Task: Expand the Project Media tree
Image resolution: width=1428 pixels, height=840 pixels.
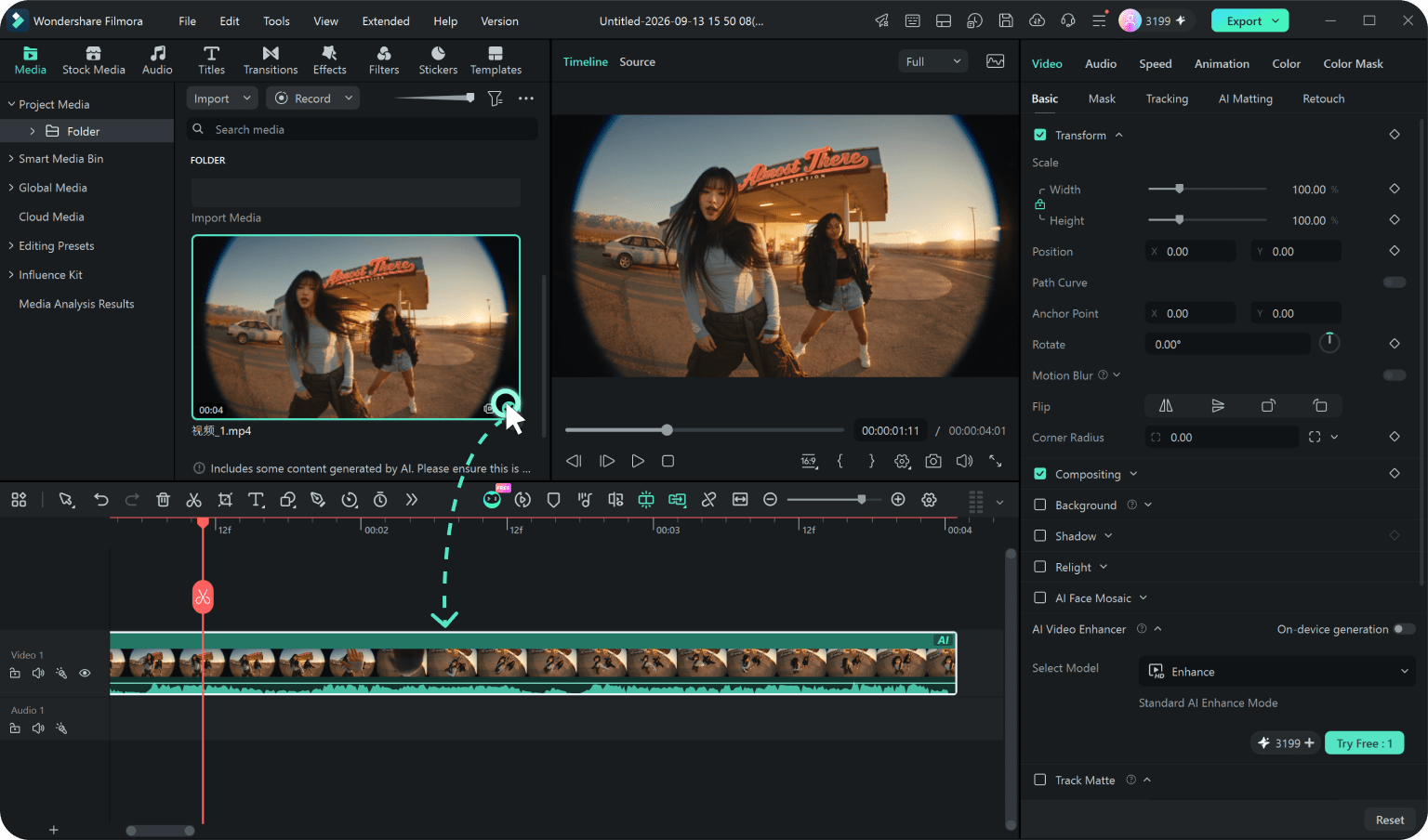Action: [x=11, y=104]
